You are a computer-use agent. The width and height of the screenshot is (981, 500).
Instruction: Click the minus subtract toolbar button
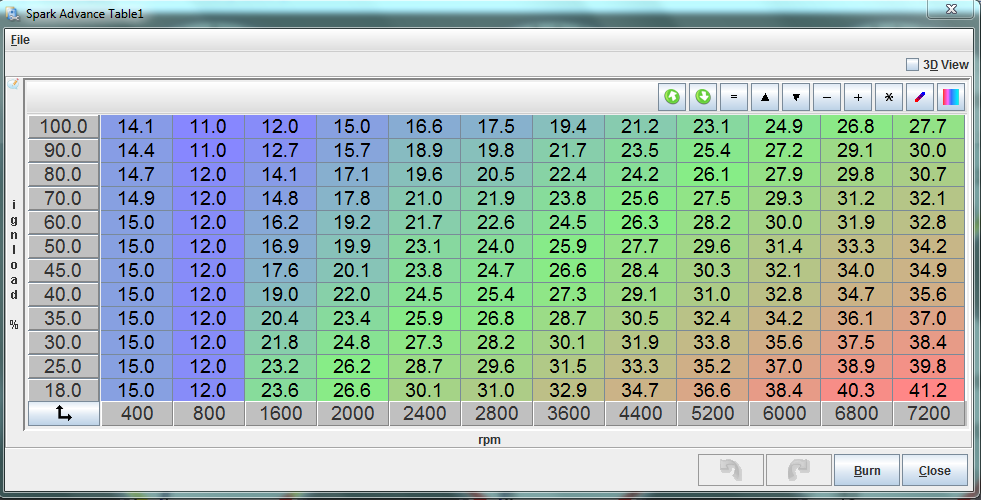point(827,97)
